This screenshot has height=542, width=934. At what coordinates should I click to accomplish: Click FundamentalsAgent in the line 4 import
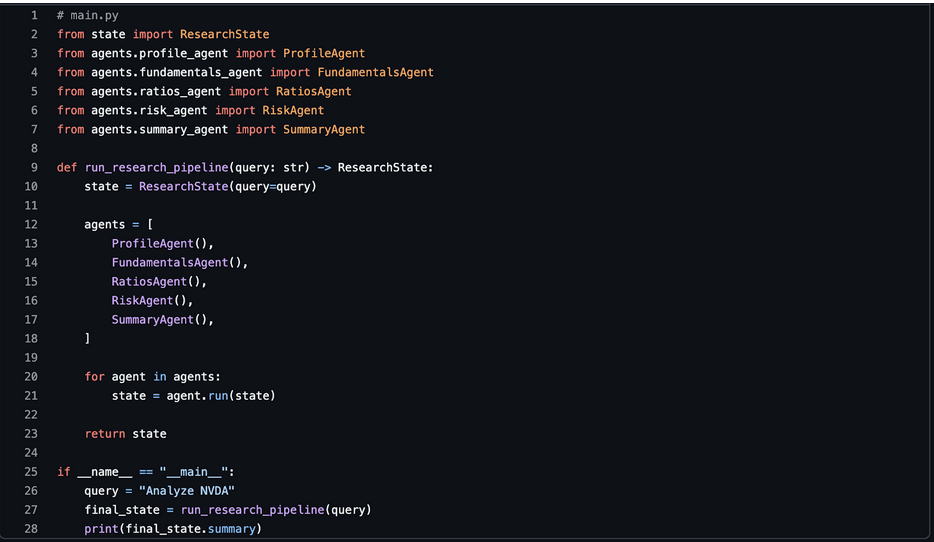pyautogui.click(x=375, y=73)
